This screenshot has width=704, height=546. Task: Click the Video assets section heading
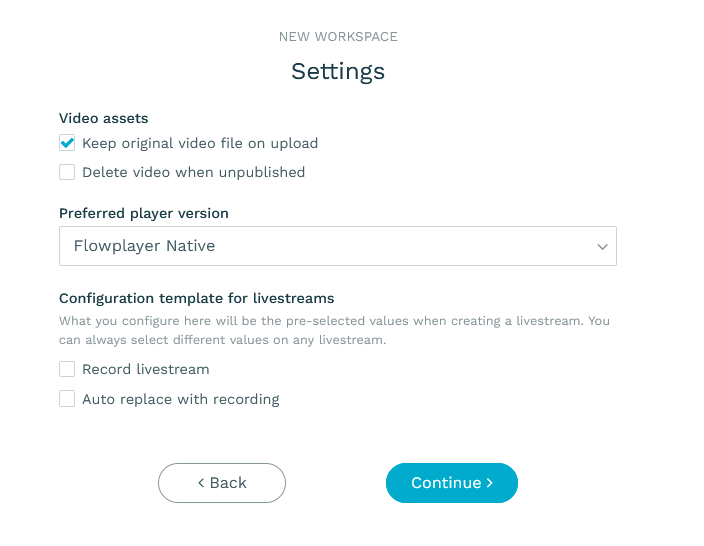pos(104,118)
